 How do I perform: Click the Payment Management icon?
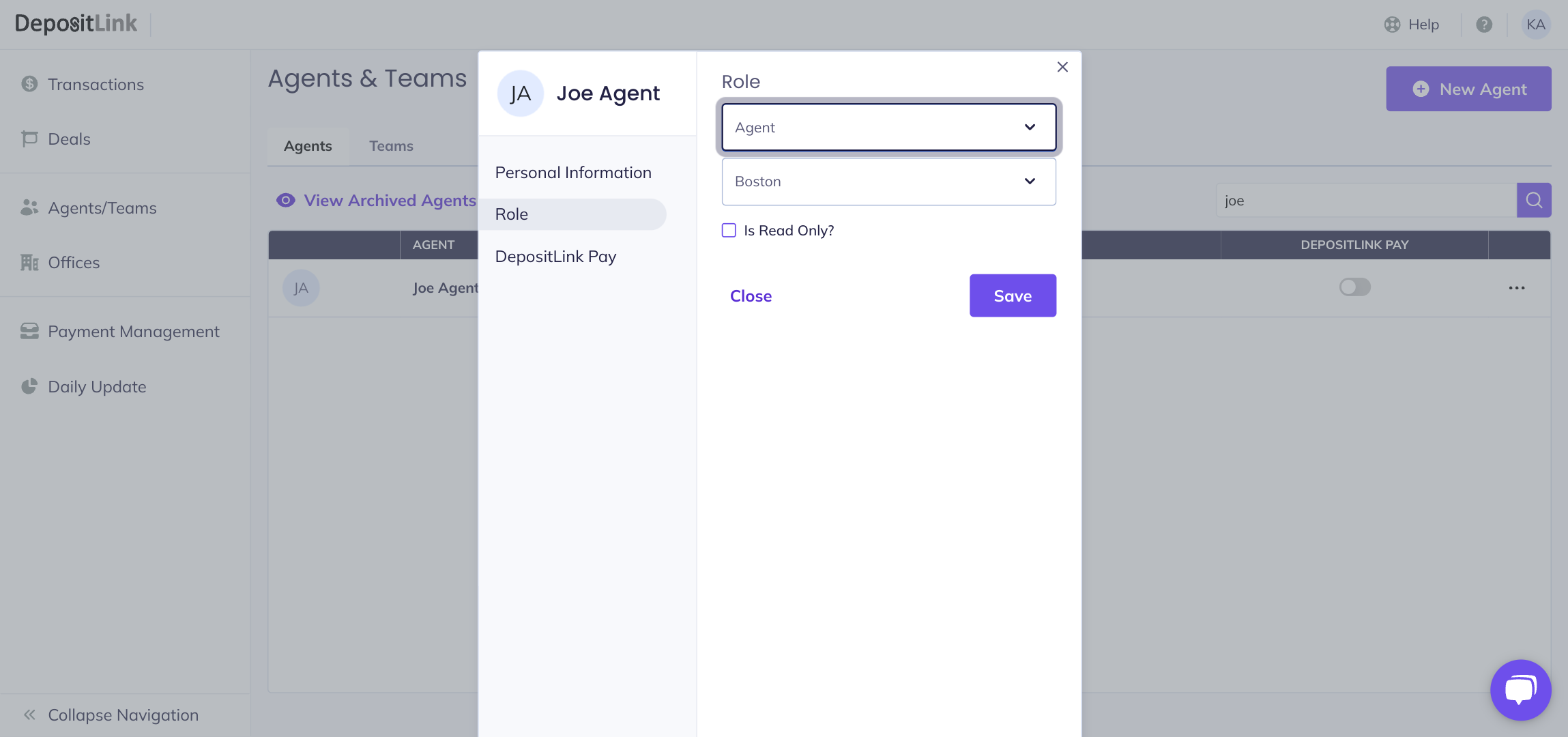coord(29,331)
